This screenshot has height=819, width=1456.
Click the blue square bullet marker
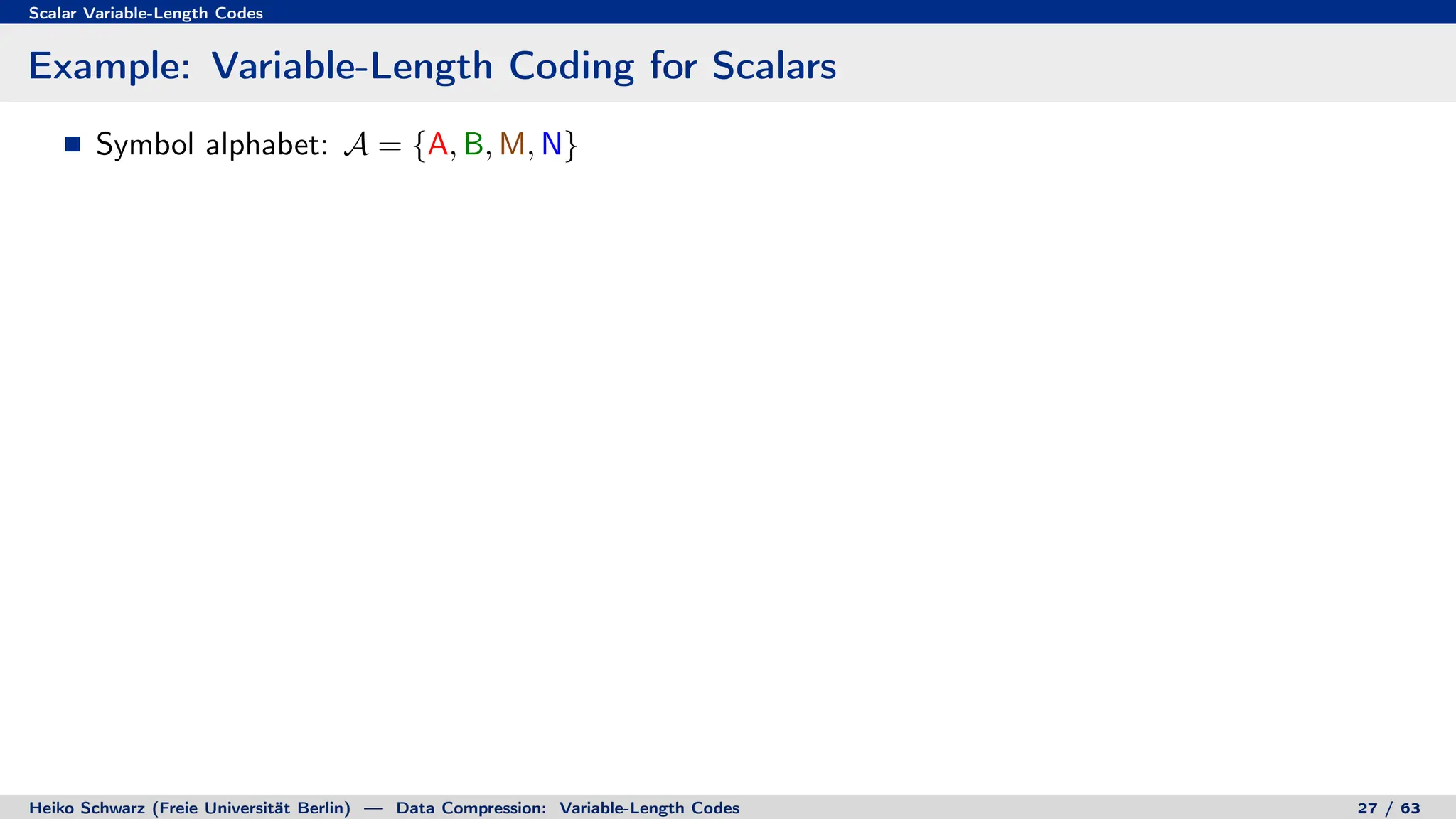tap(73, 144)
